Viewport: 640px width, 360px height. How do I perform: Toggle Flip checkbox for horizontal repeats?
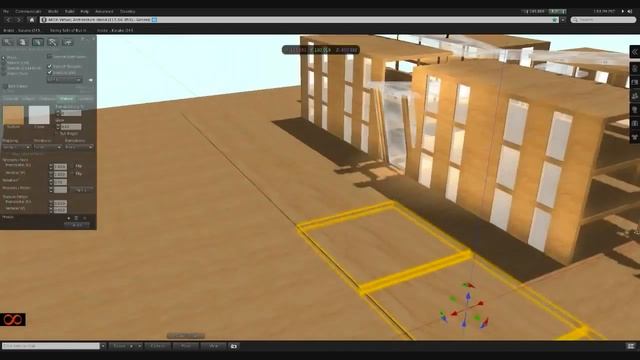point(72,166)
